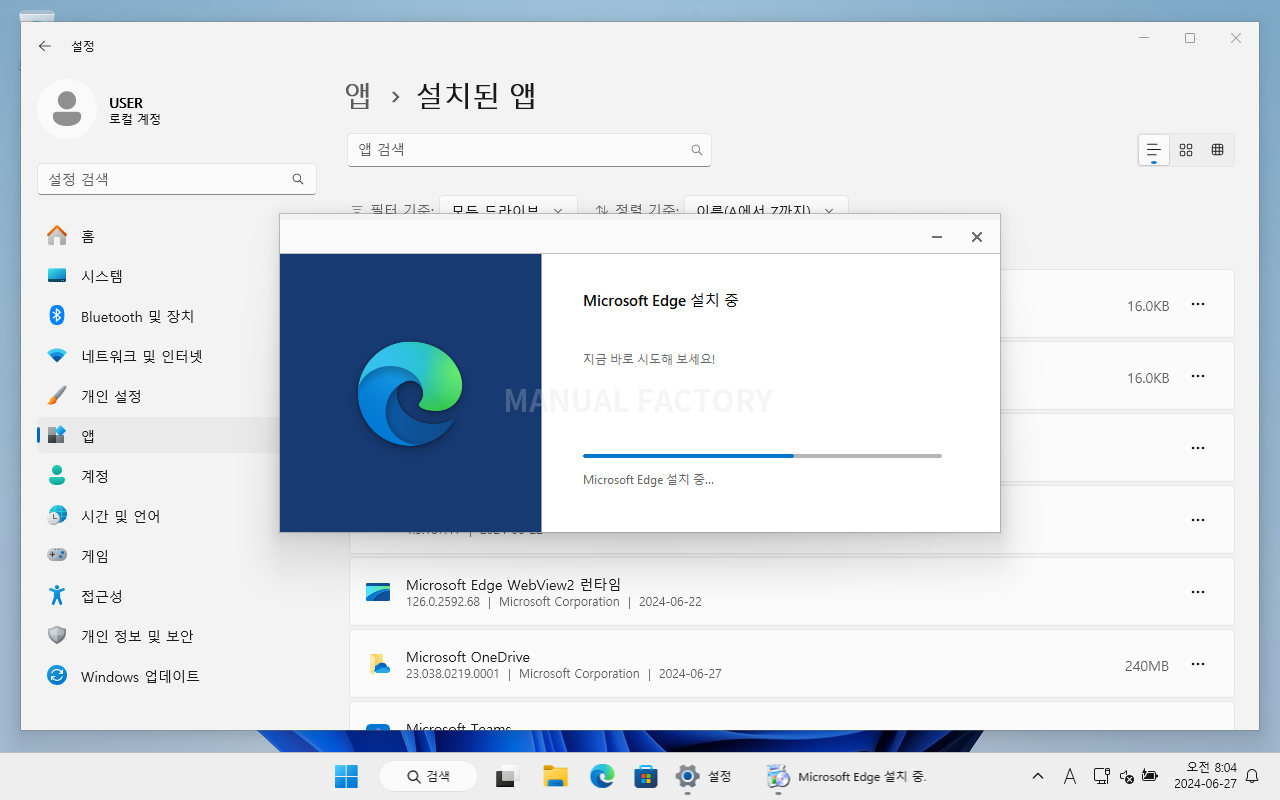The height and width of the screenshot is (800, 1280).
Task: Close the Edge installer dialog
Action: [x=977, y=237]
